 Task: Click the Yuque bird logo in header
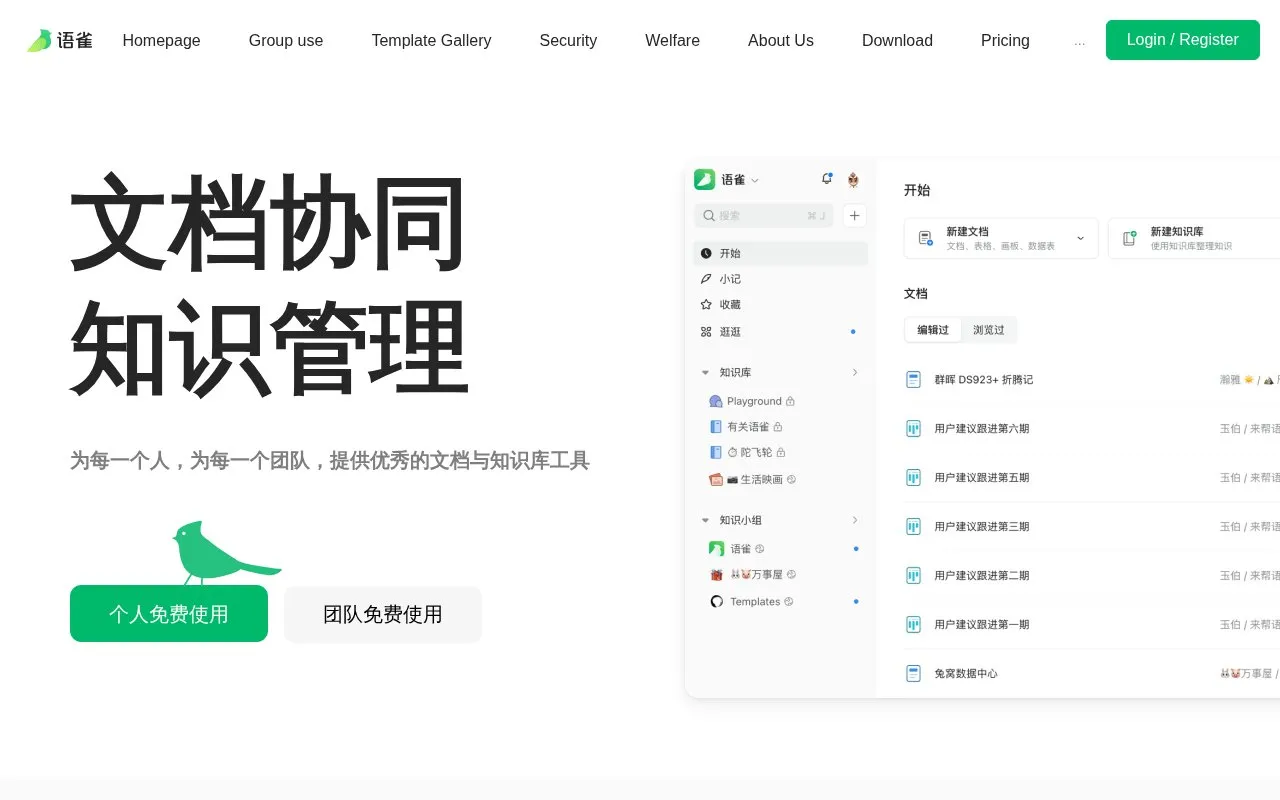tap(39, 40)
